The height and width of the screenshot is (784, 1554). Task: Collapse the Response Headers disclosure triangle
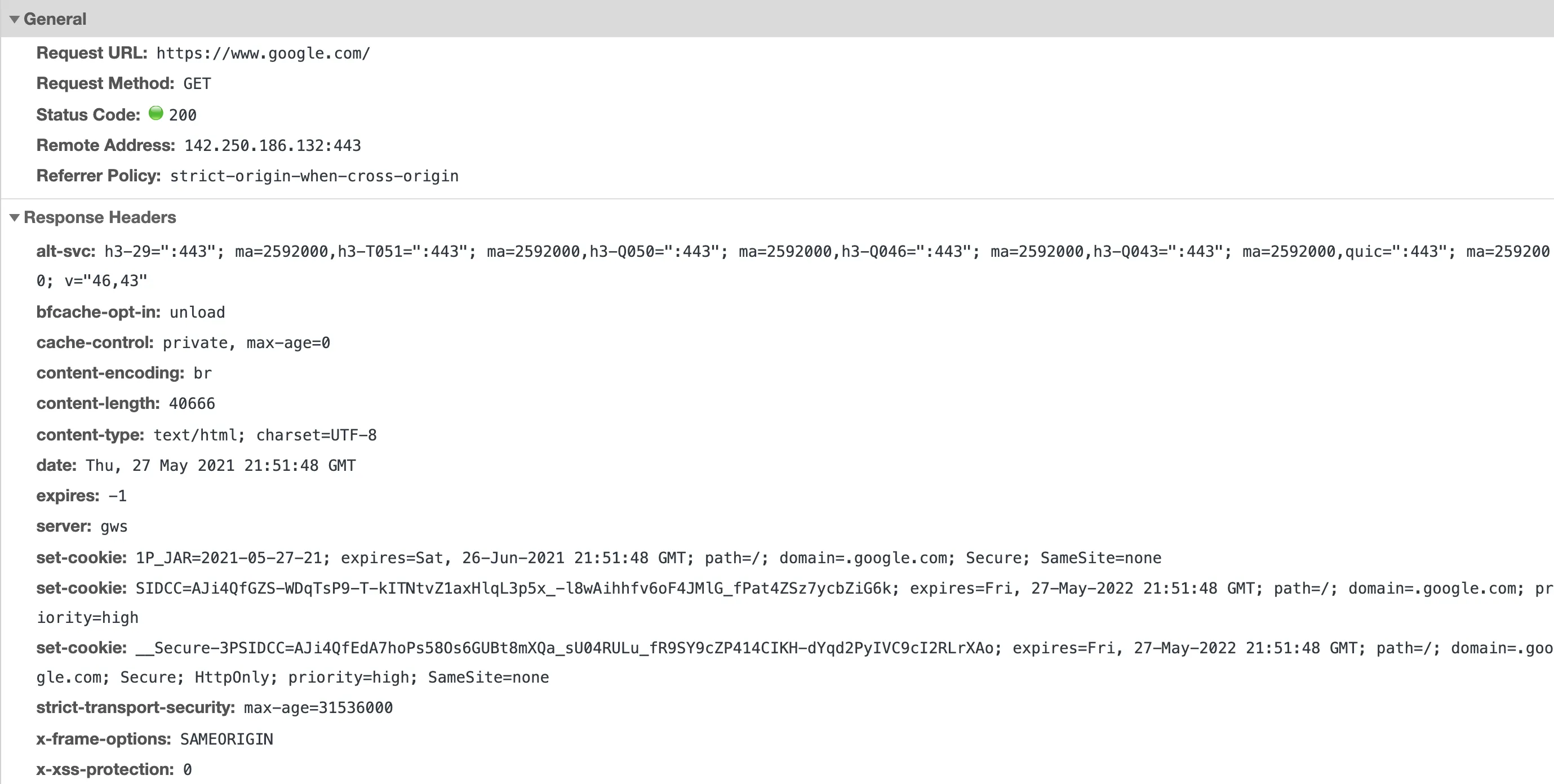[x=15, y=218]
